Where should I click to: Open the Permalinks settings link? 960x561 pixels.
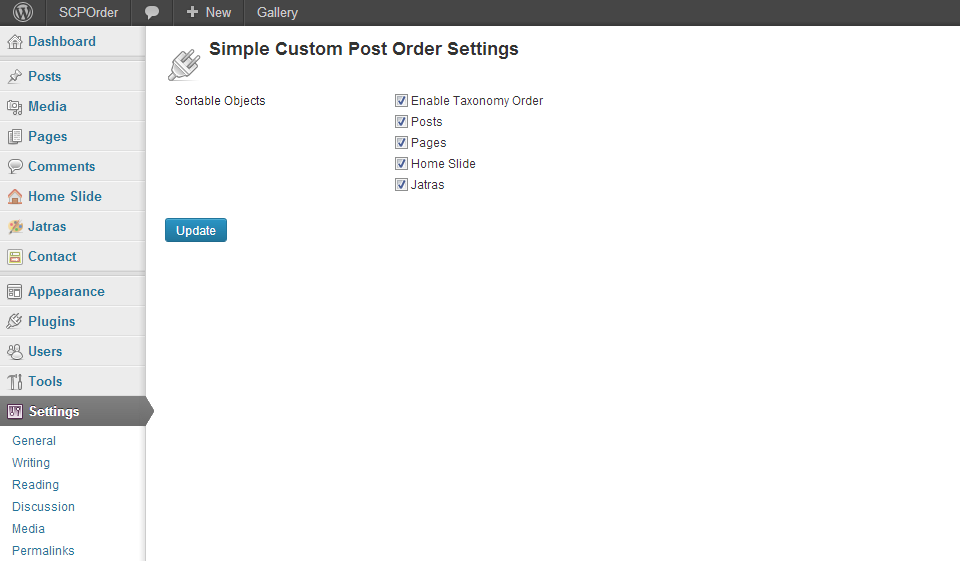point(43,551)
